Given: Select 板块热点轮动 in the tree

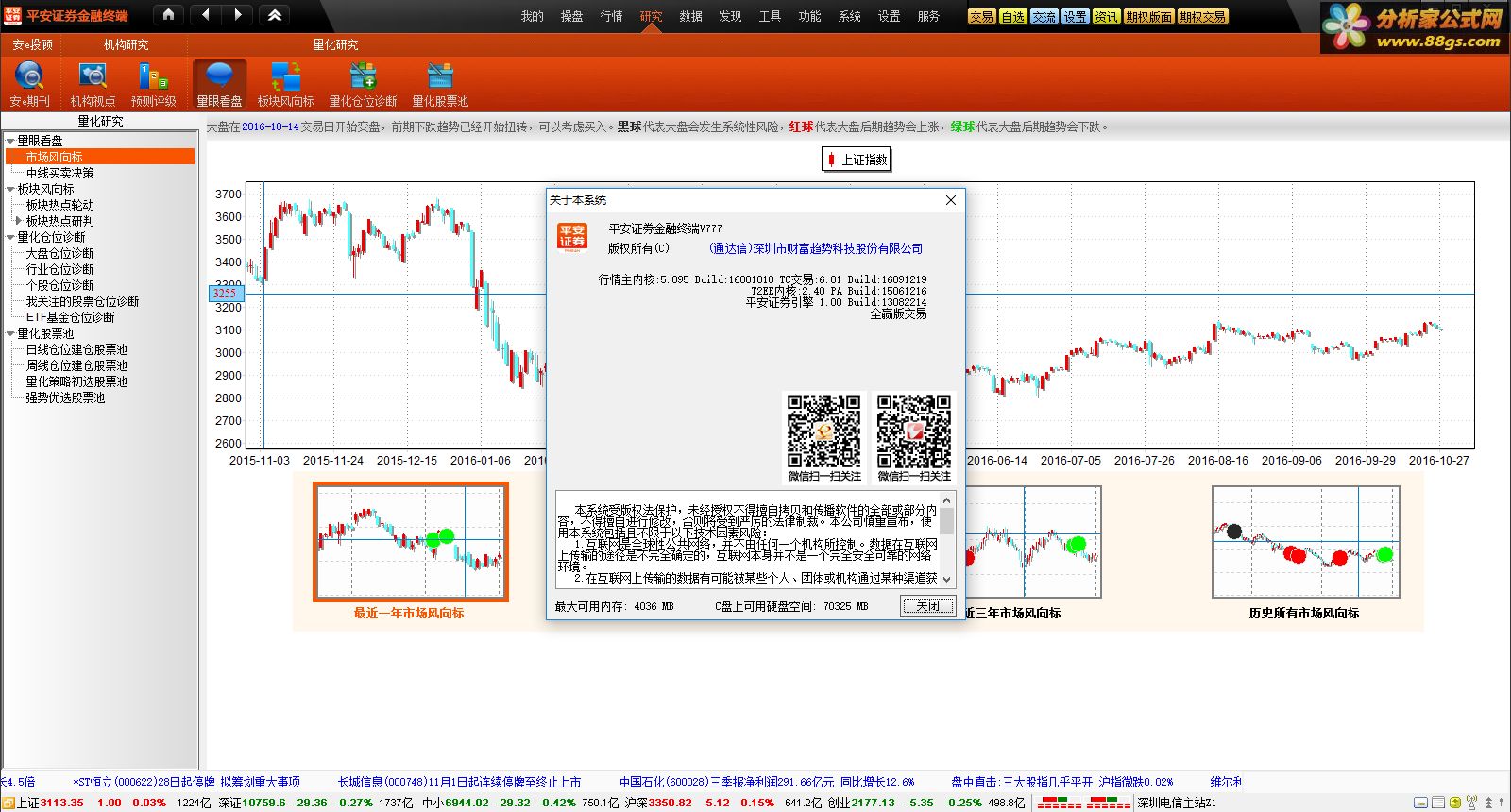Looking at the screenshot, I should coord(60,205).
